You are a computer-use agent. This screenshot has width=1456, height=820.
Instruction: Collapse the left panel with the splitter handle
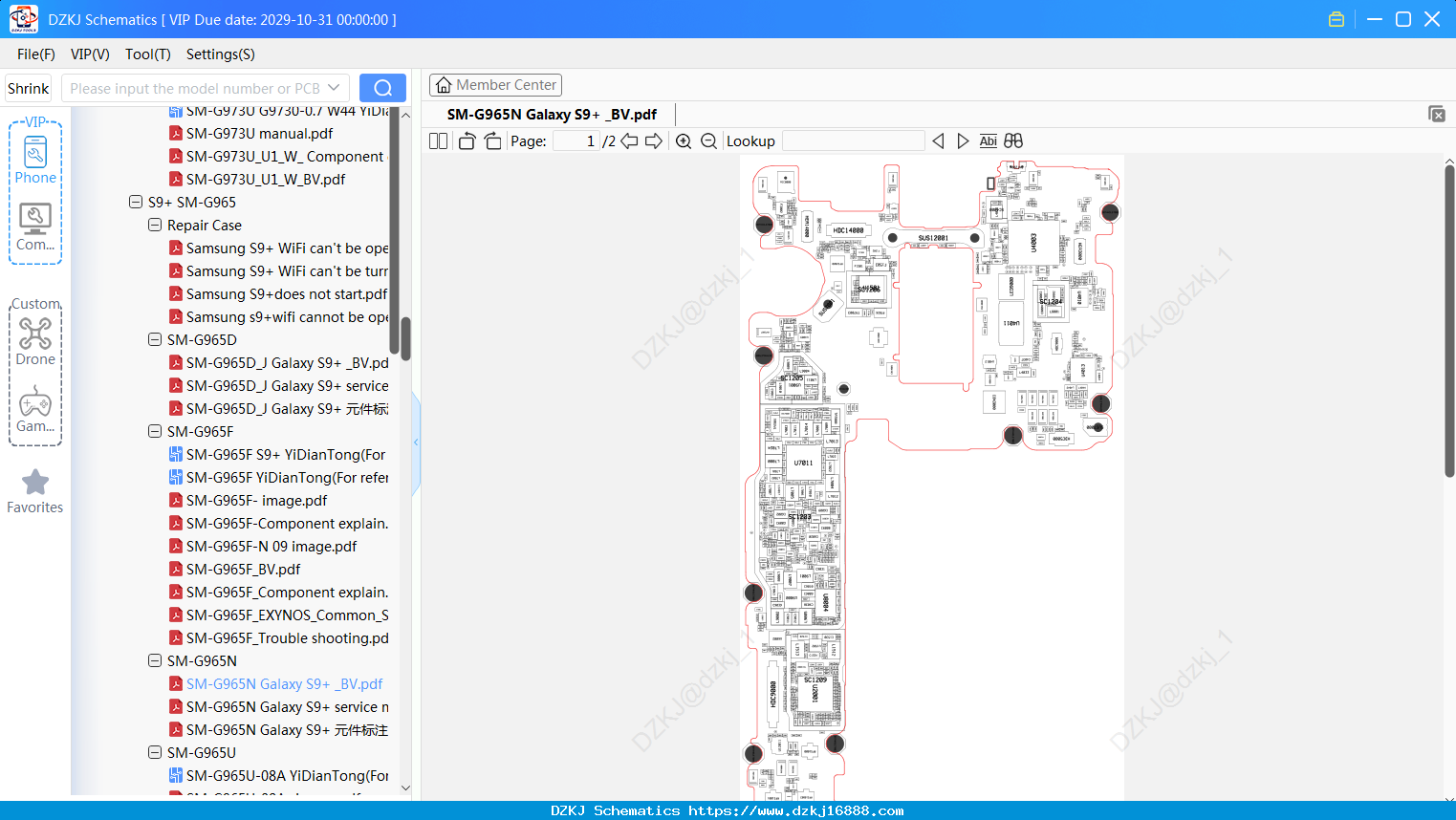pyautogui.click(x=416, y=442)
